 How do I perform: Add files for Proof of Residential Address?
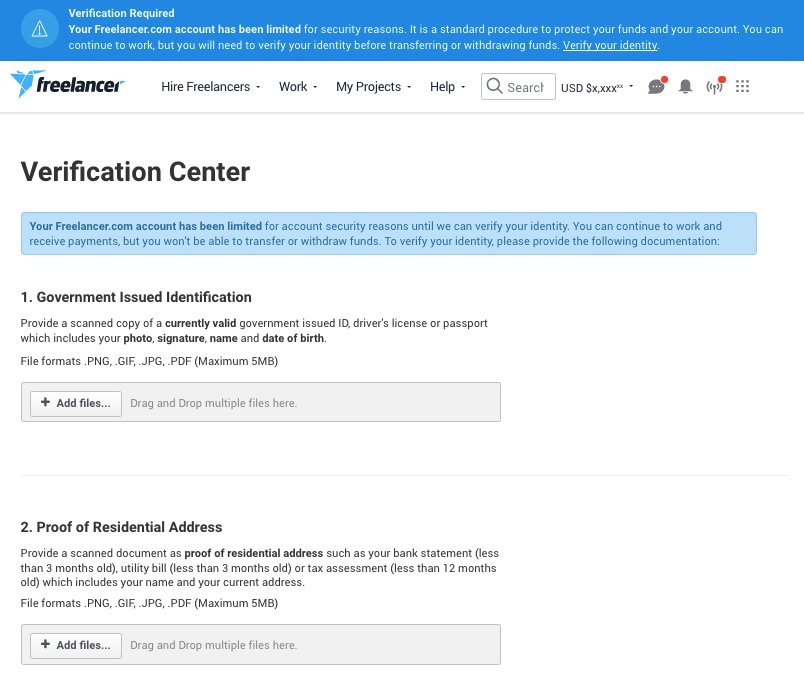76,645
